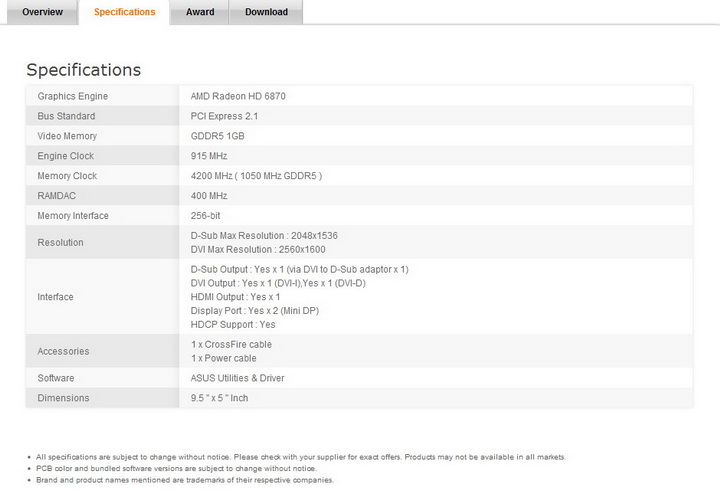Click the Resolution row label
The image size is (720, 501).
[60, 242]
